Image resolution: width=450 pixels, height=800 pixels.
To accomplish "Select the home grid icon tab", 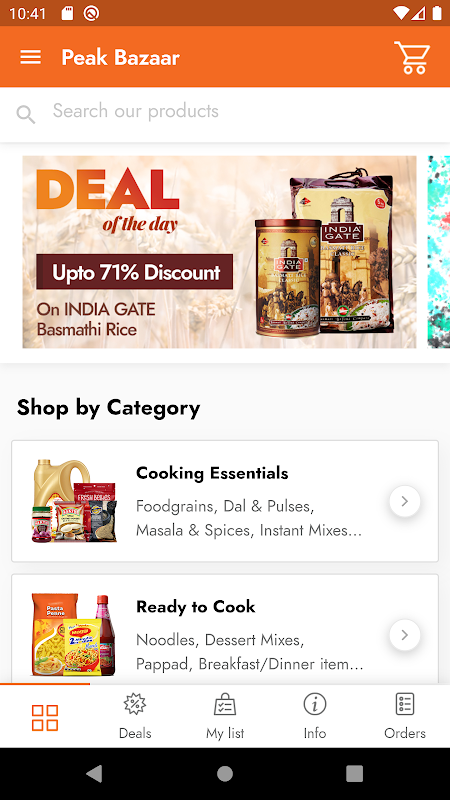I will (45, 717).
